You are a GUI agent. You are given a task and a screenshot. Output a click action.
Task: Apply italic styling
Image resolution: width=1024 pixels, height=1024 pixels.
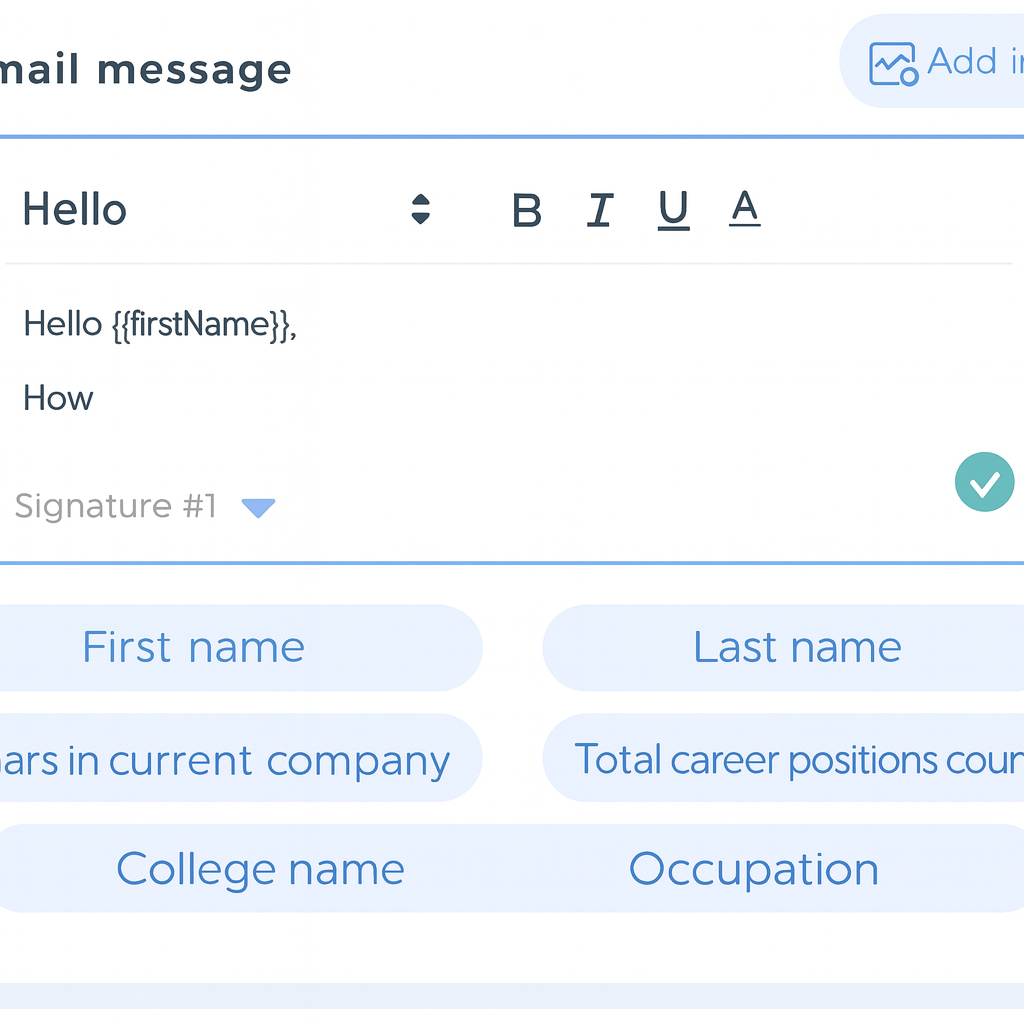click(599, 210)
